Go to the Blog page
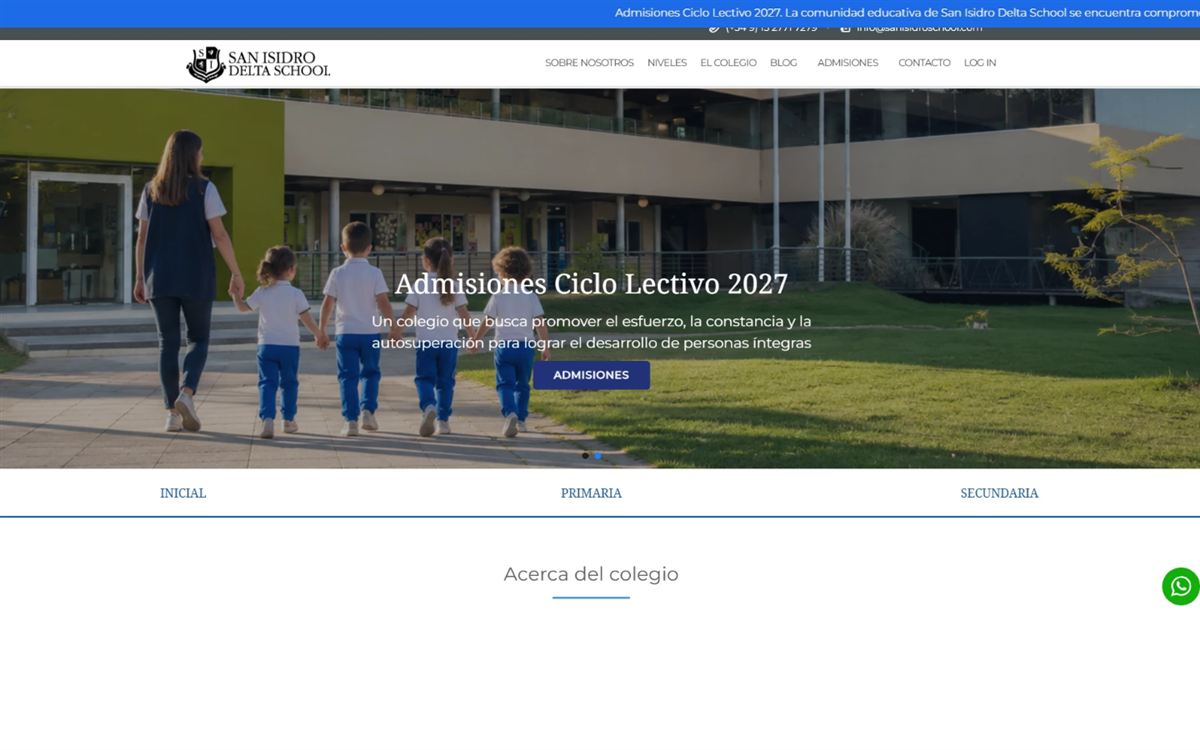 coord(783,63)
